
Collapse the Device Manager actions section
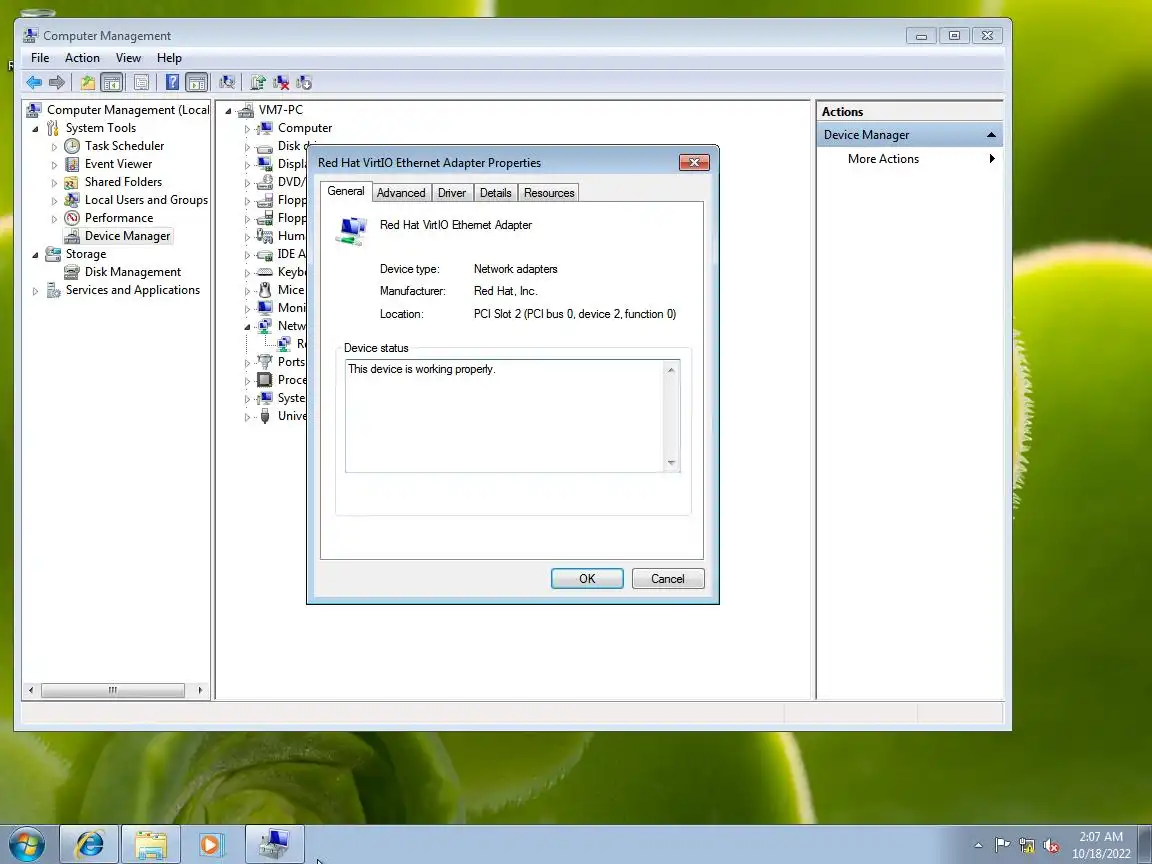click(x=991, y=135)
